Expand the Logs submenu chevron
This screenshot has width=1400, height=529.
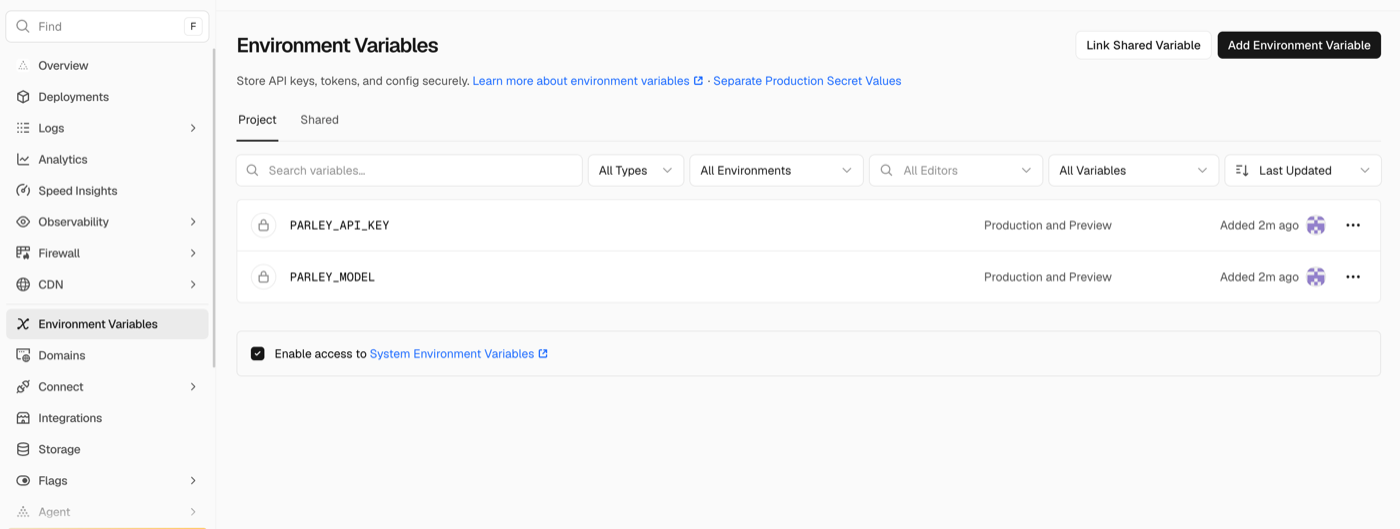click(193, 128)
